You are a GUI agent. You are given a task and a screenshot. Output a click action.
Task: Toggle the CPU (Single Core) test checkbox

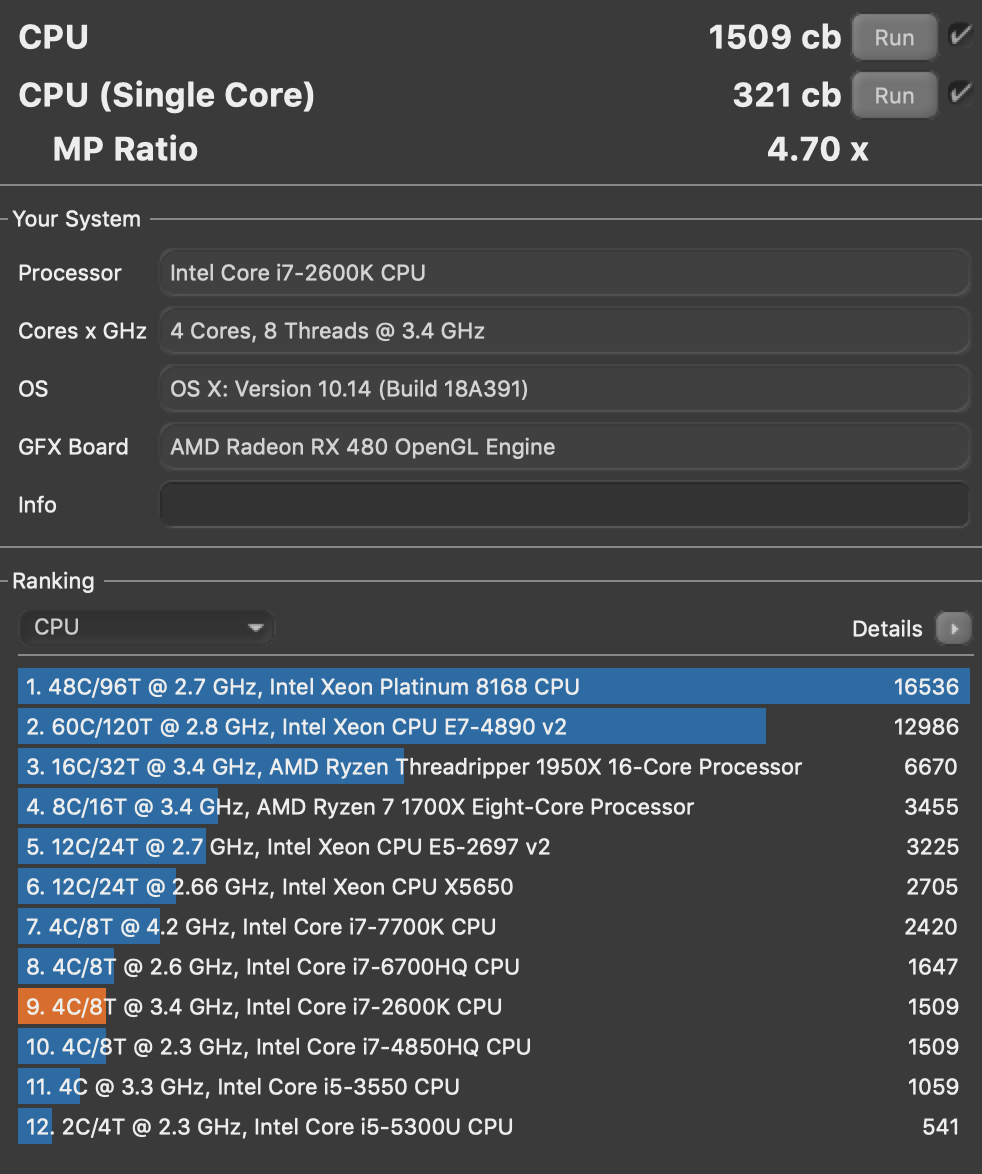960,94
